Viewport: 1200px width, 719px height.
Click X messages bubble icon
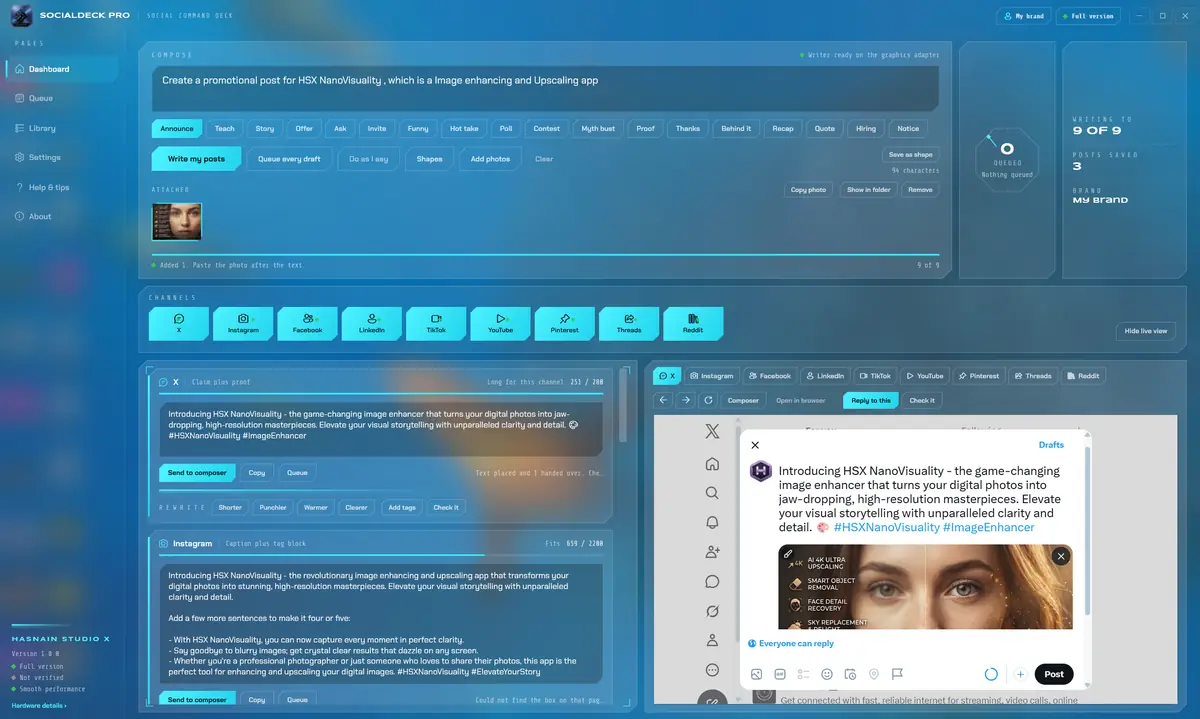pyautogui.click(x=712, y=581)
